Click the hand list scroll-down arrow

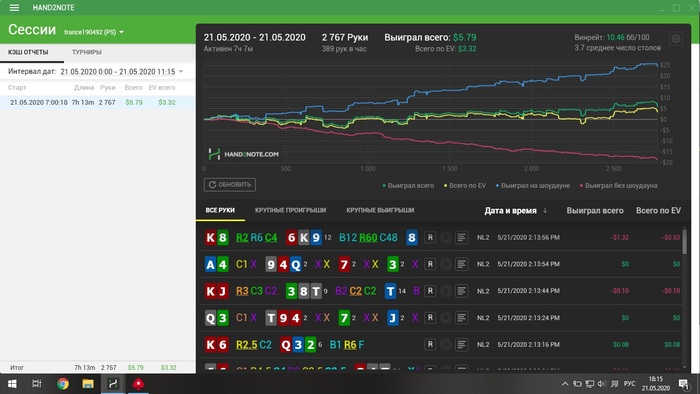pos(685,368)
